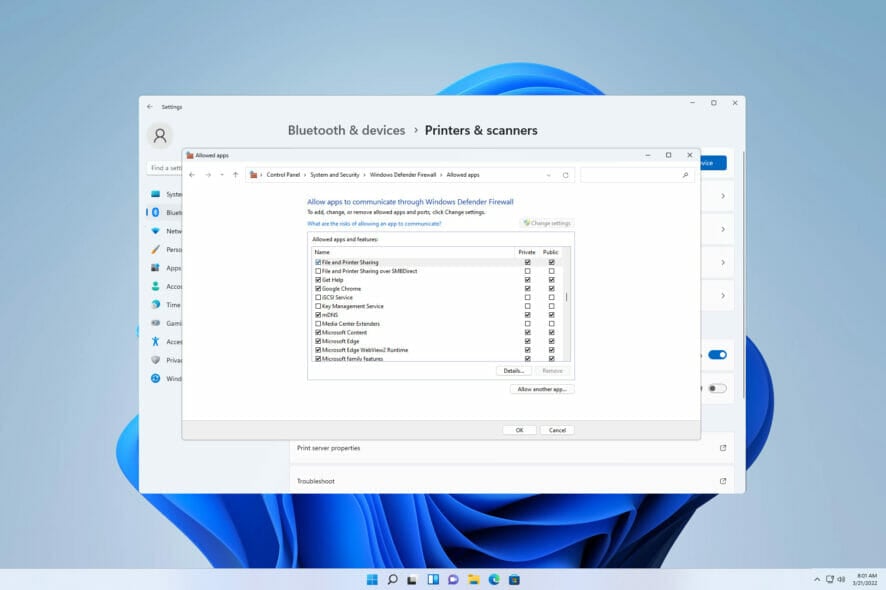Image resolution: width=886 pixels, height=590 pixels.
Task: Click Allow another app... button
Action: point(542,389)
